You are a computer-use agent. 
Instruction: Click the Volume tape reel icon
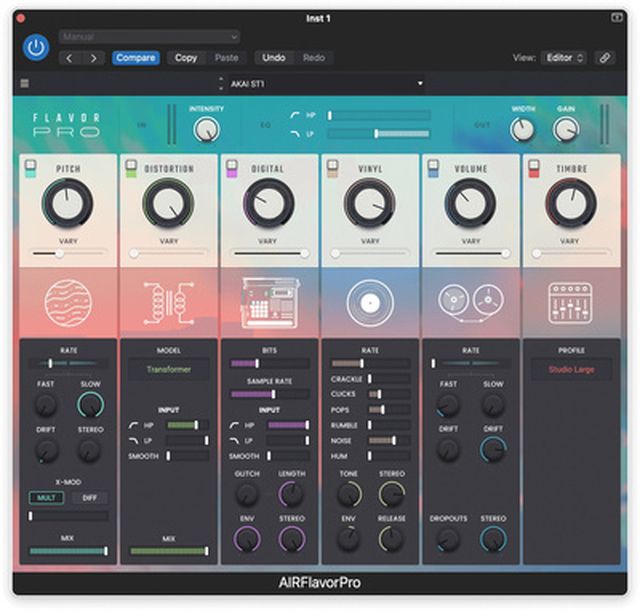(470, 302)
